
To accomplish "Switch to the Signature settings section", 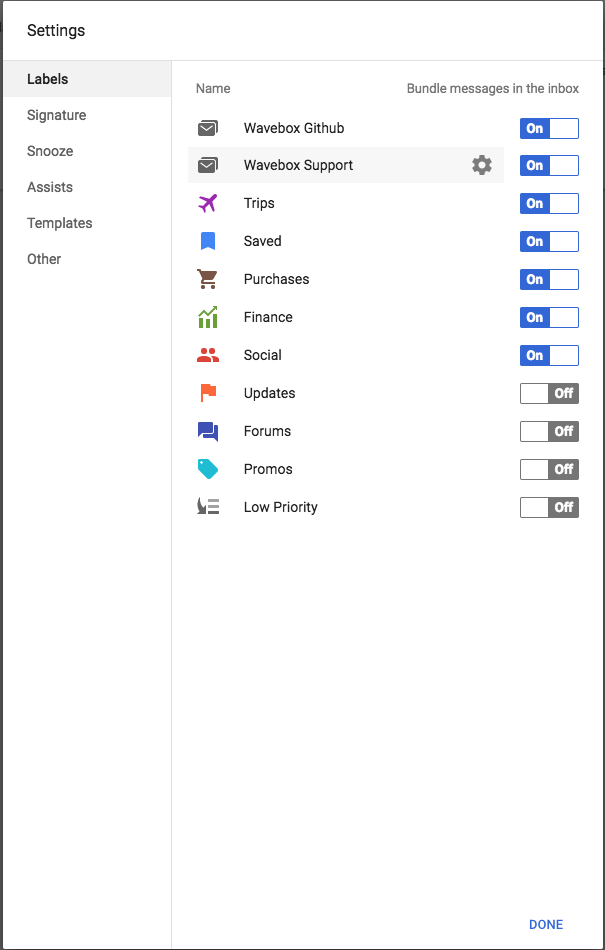I will [x=56, y=115].
